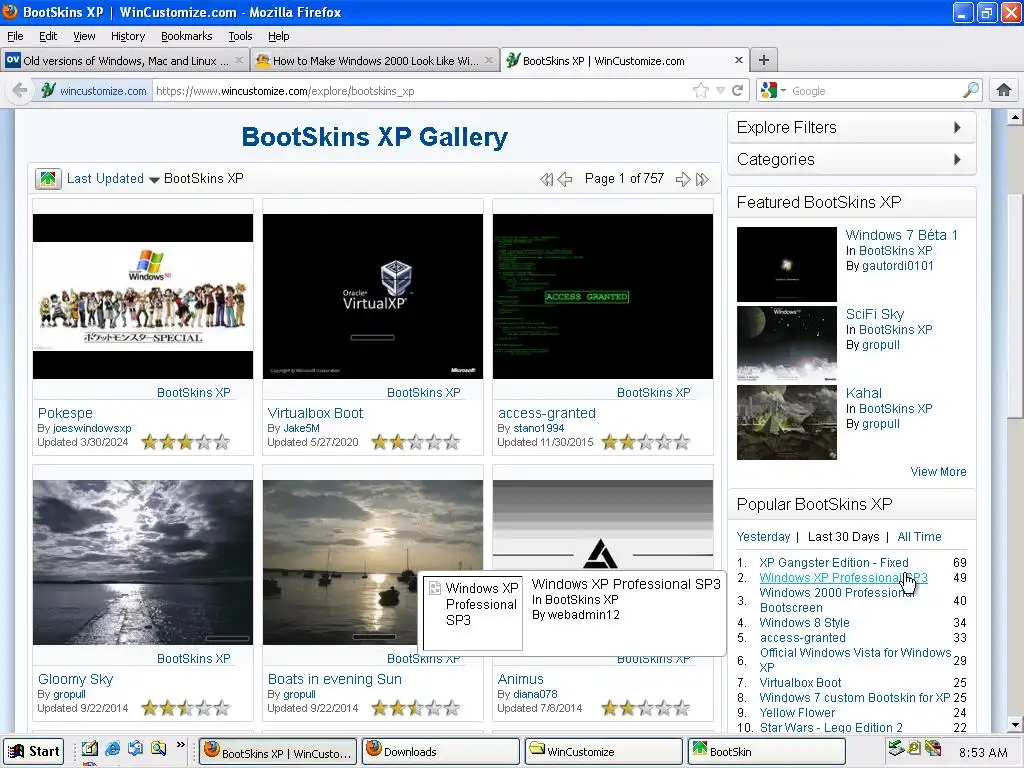Image resolution: width=1024 pixels, height=768 pixels.
Task: Click the page scrollbar down arrow
Action: pos(1015,725)
